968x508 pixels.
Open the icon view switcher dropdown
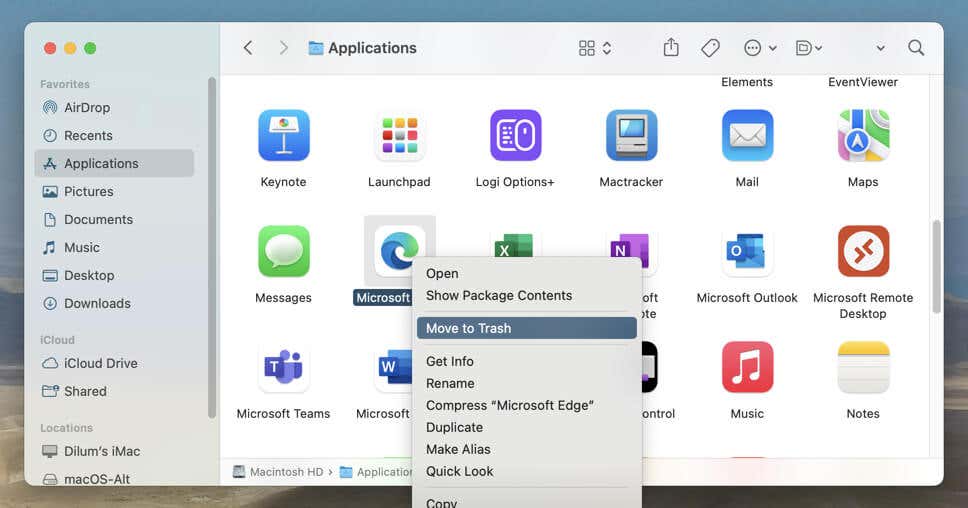point(595,48)
